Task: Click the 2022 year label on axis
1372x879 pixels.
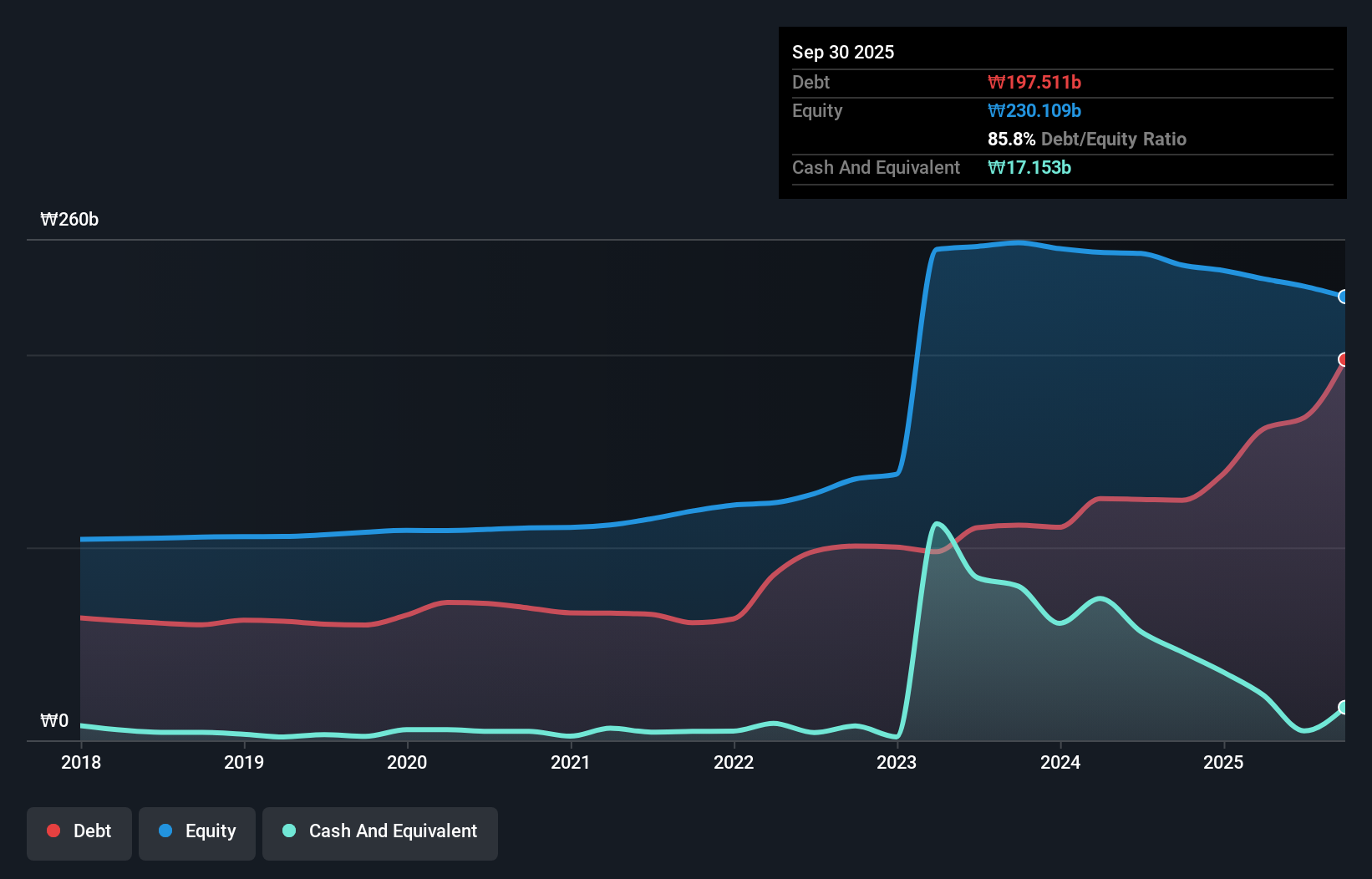Action: pos(734,762)
